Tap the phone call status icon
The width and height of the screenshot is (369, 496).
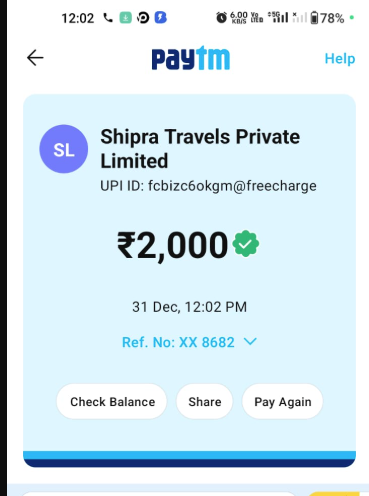tap(108, 18)
